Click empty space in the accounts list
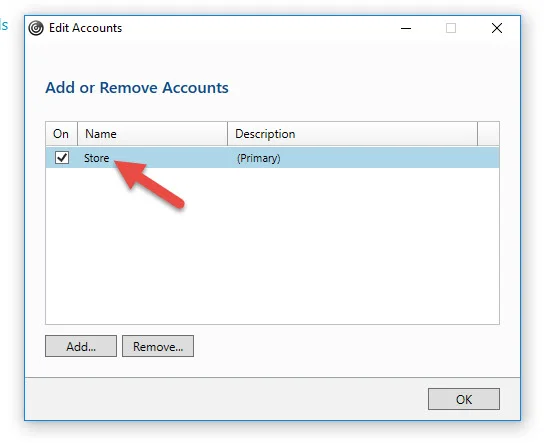The height and width of the screenshot is (443, 559). click(x=272, y=257)
